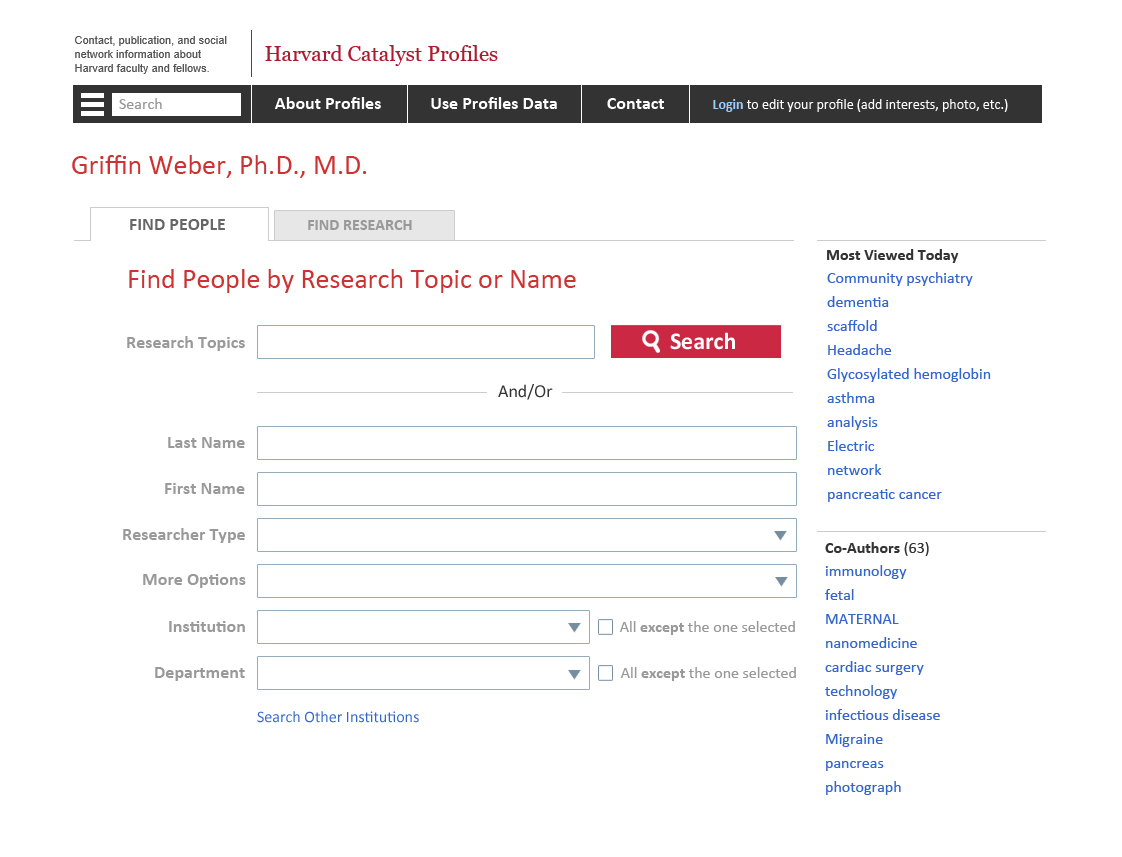The image size is (1122, 857).
Task: Open Community psychiatry link
Action: coord(899,278)
